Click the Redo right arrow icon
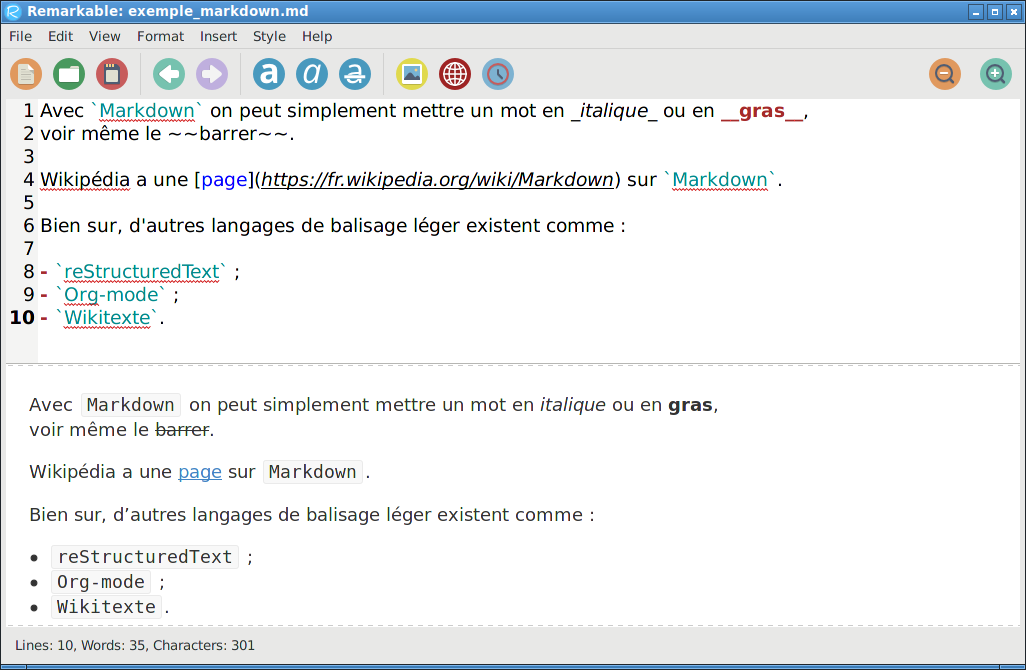The height and width of the screenshot is (670, 1026). click(x=212, y=74)
